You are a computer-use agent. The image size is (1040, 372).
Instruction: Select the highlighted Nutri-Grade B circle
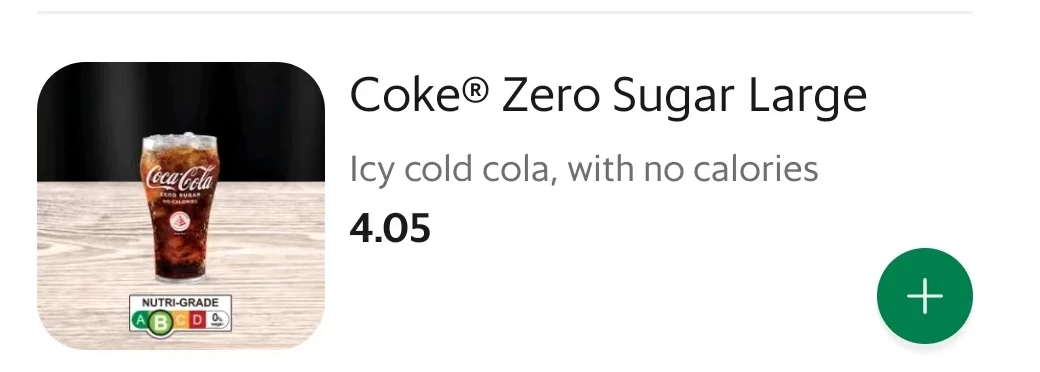click(x=160, y=322)
